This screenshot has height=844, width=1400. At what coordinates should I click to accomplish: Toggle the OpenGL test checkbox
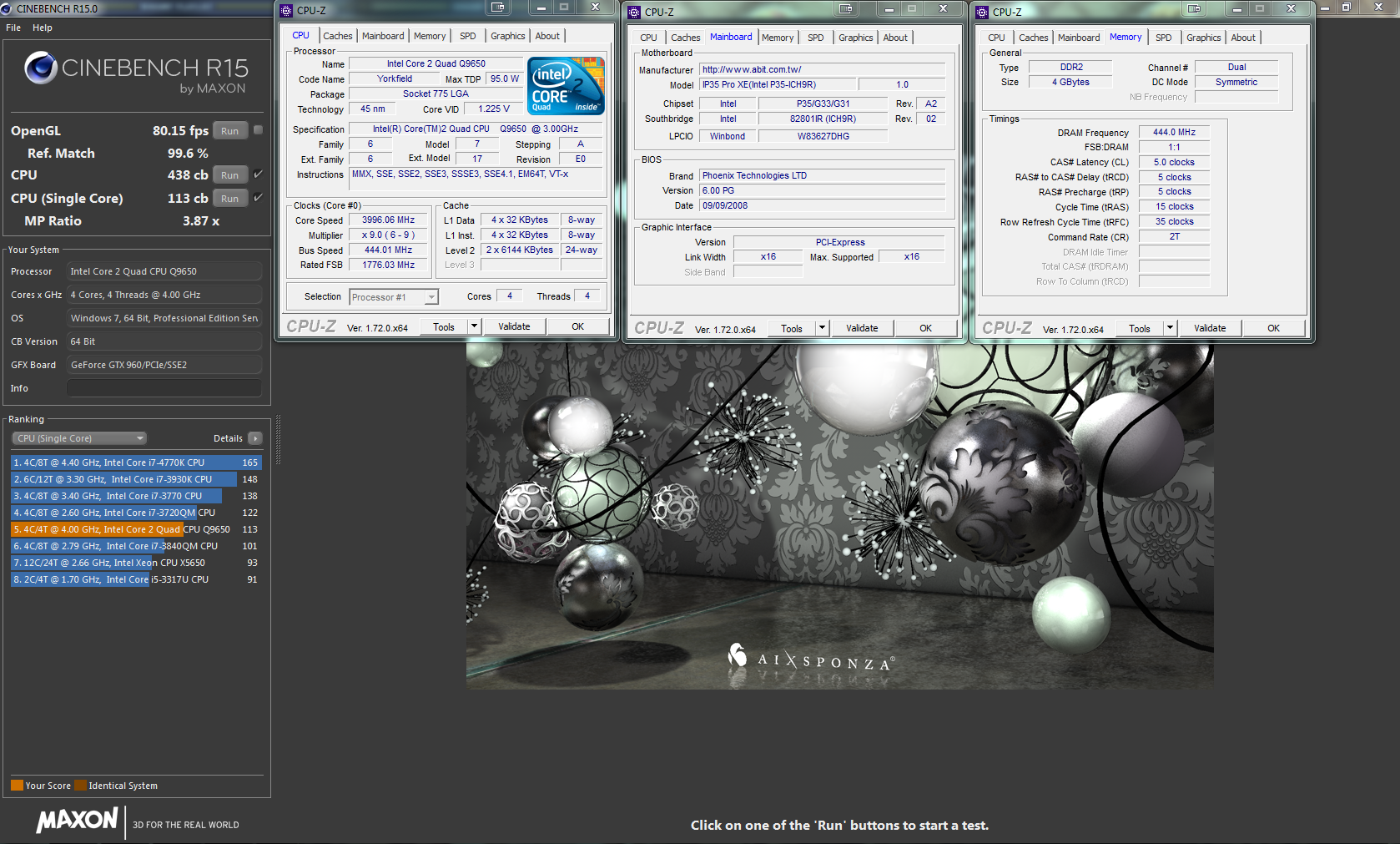click(x=259, y=130)
